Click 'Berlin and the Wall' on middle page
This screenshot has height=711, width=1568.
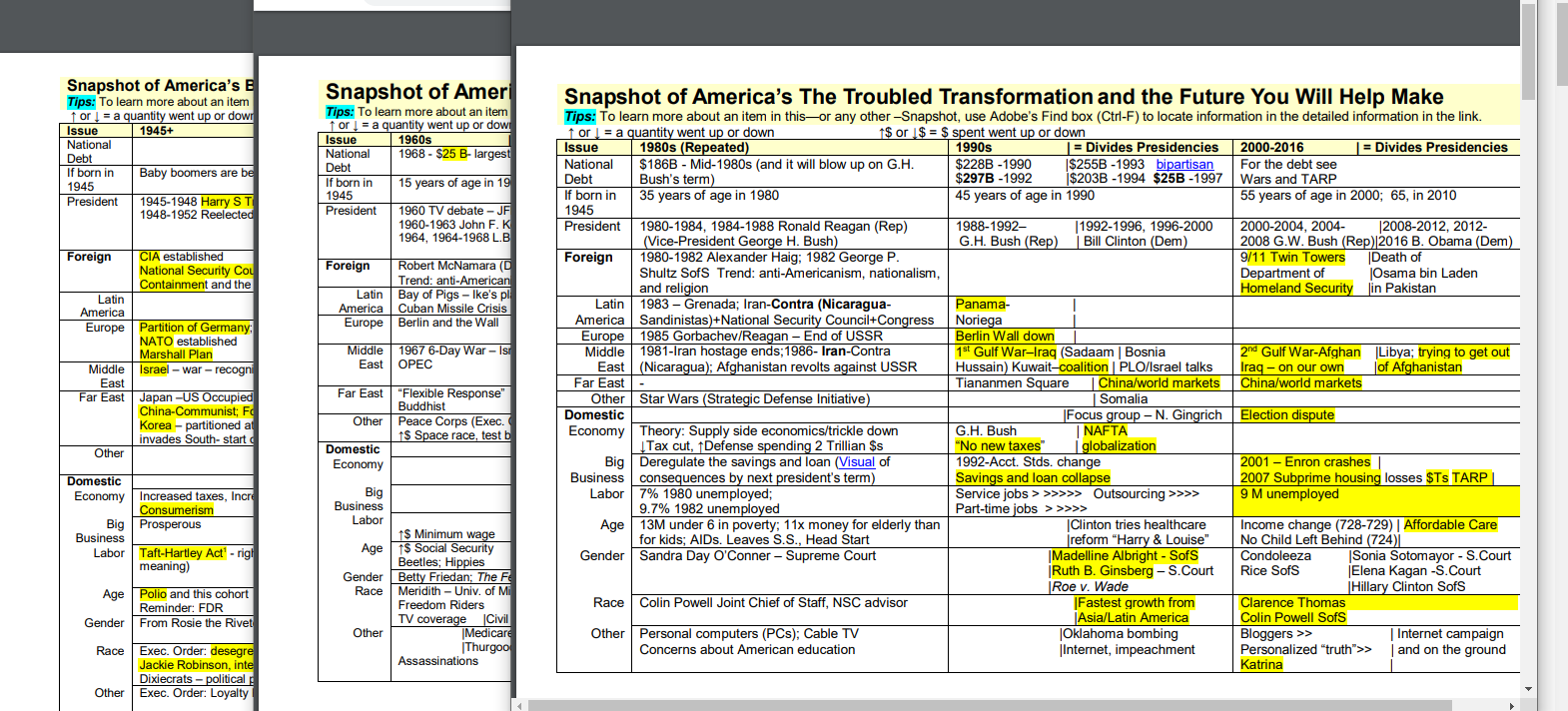pyautogui.click(x=448, y=323)
